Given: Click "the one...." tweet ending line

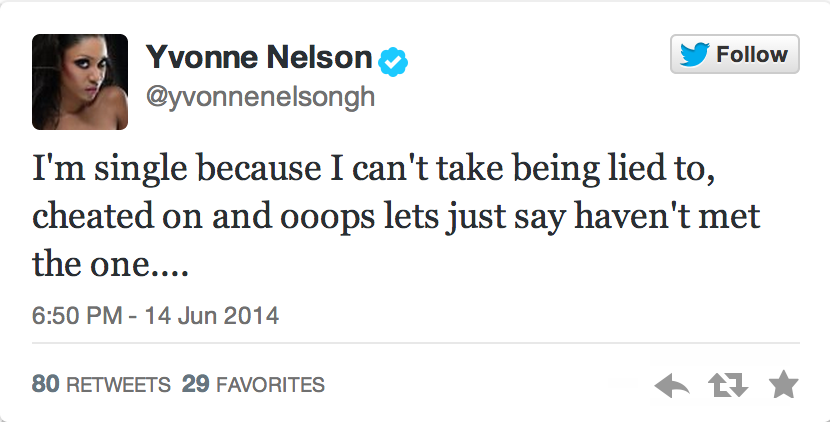Looking at the screenshot, I should point(110,264).
